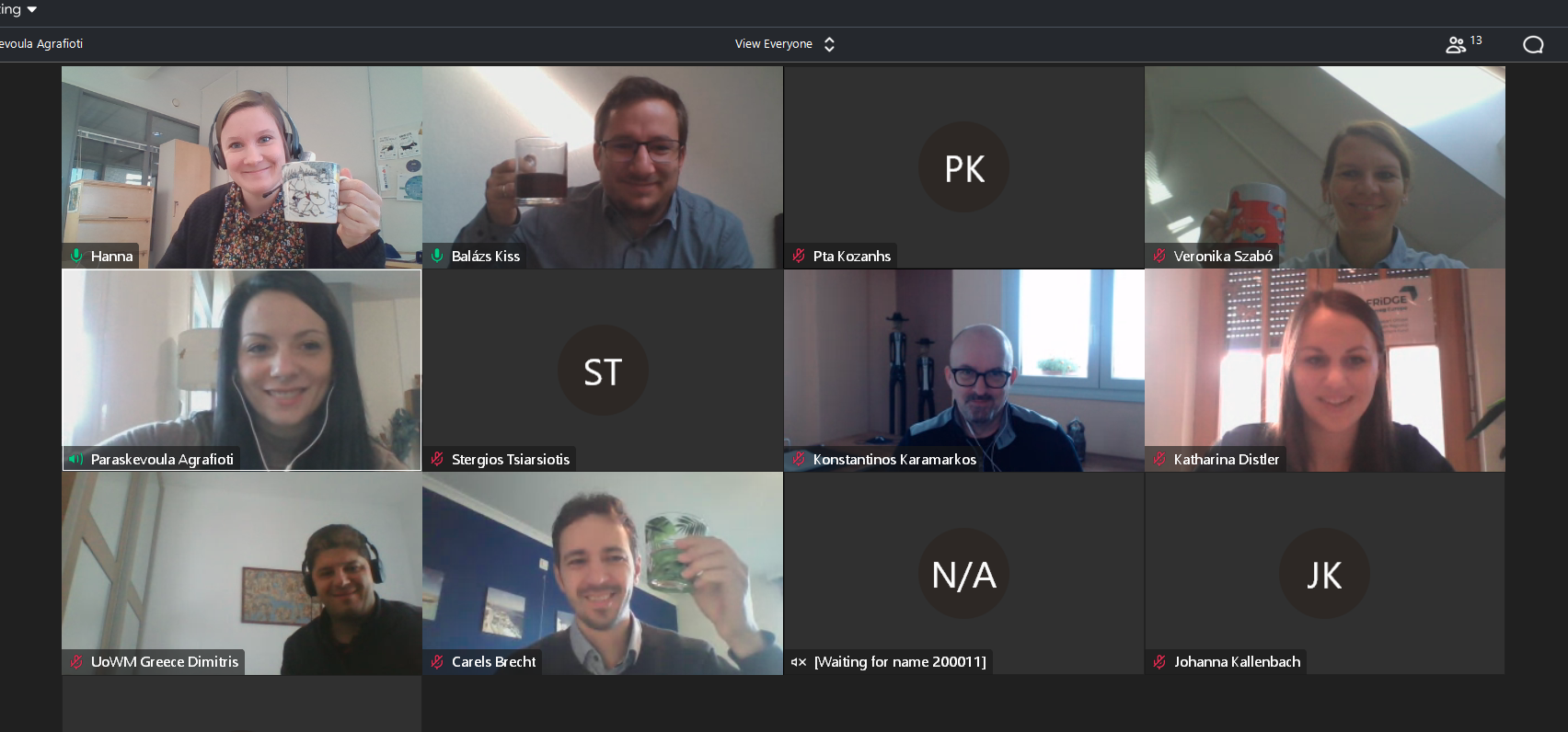Click Balázs Kiss's green microphone icon
This screenshot has width=1568, height=732.
(437, 256)
